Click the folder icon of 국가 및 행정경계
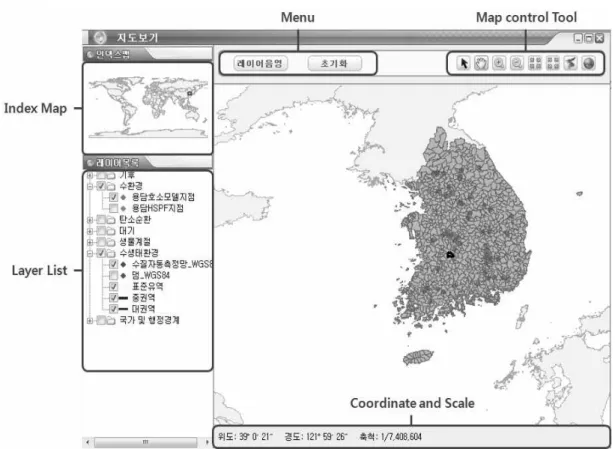Viewport: 615px width, 449px height. point(111,321)
